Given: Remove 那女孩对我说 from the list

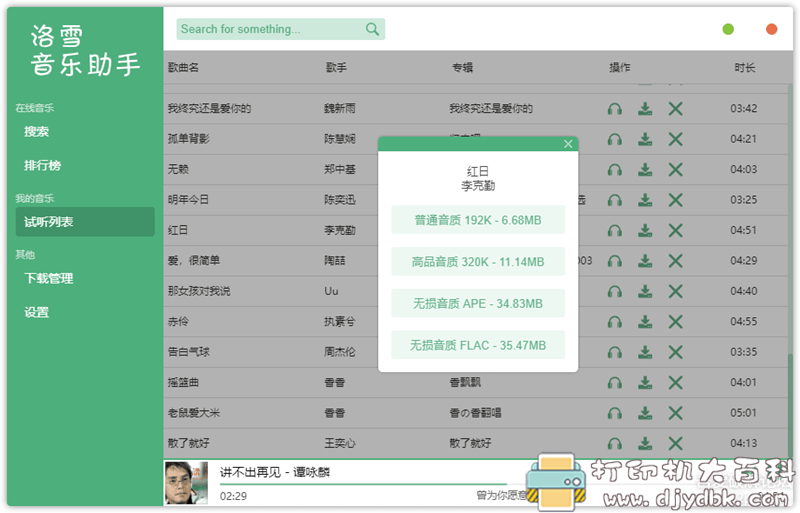Looking at the screenshot, I should click(676, 291).
